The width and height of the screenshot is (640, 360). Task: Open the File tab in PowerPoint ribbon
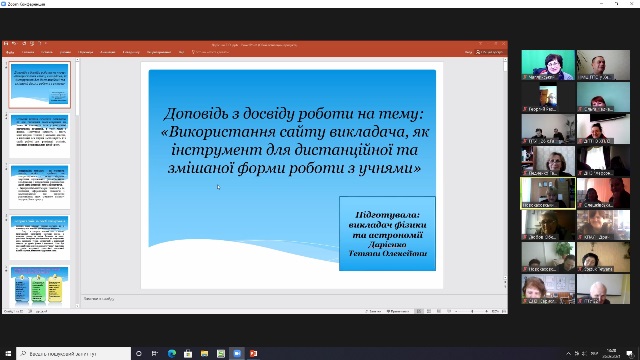pos(10,52)
